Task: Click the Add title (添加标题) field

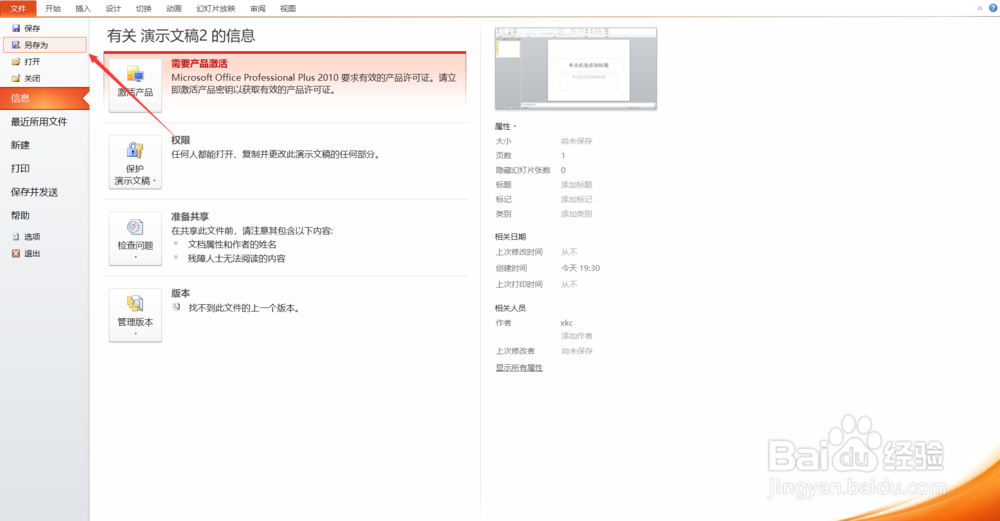Action: [577, 185]
